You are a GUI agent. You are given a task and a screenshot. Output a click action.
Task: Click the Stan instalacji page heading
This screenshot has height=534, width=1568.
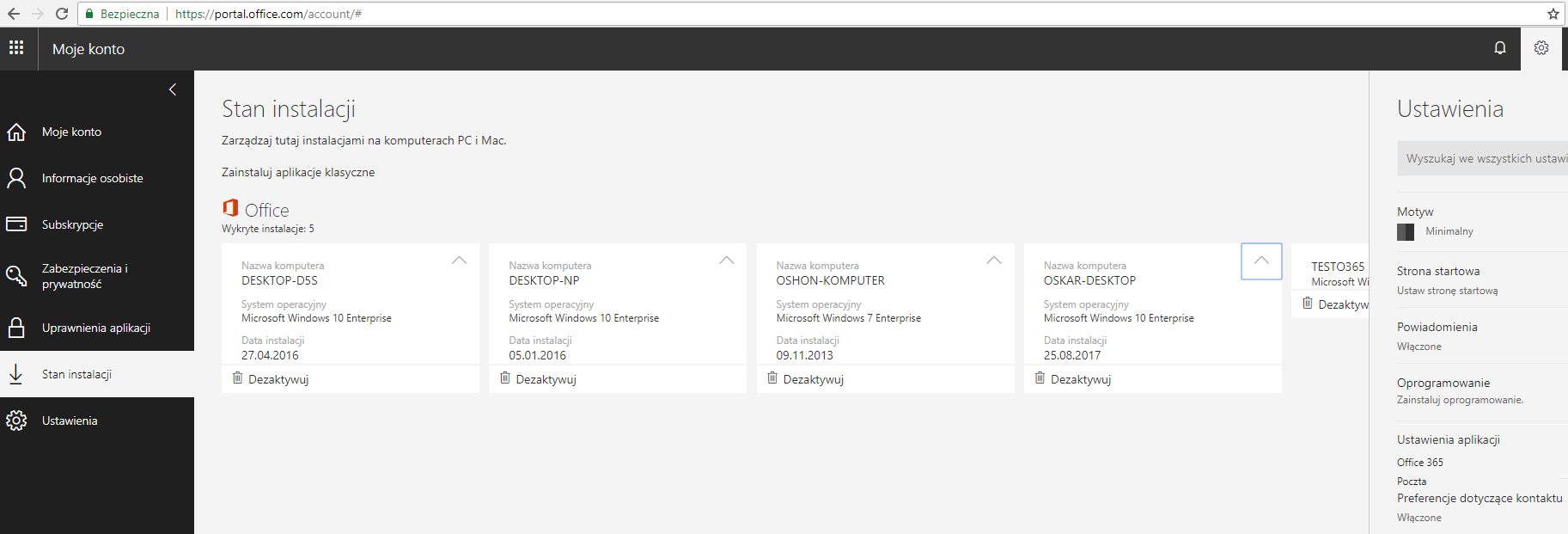[289, 109]
